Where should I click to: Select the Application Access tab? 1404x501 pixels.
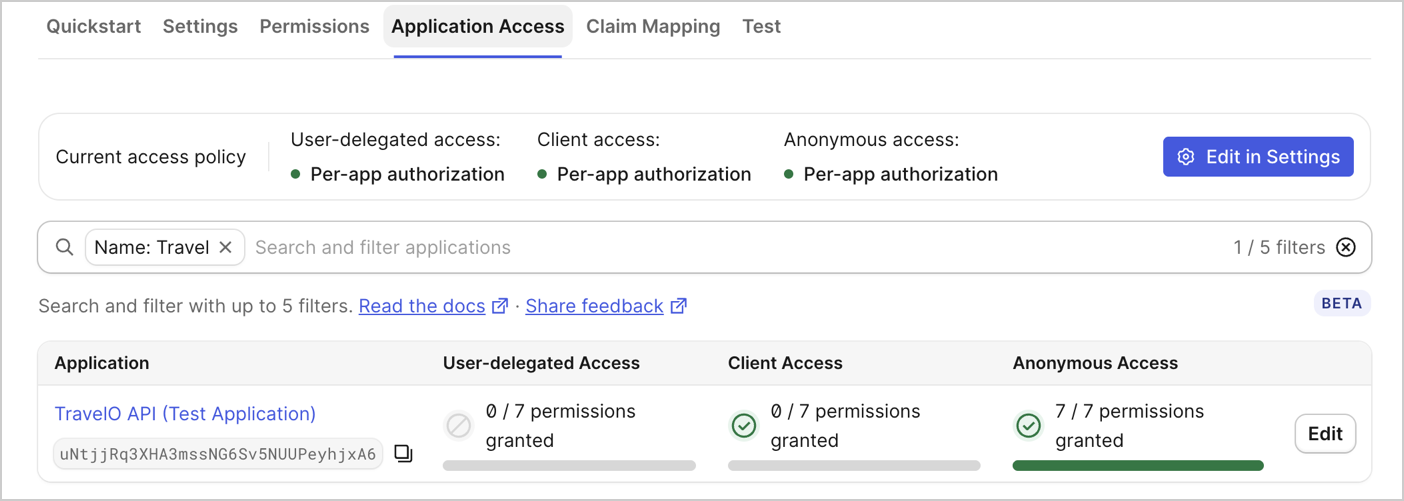[x=478, y=27]
